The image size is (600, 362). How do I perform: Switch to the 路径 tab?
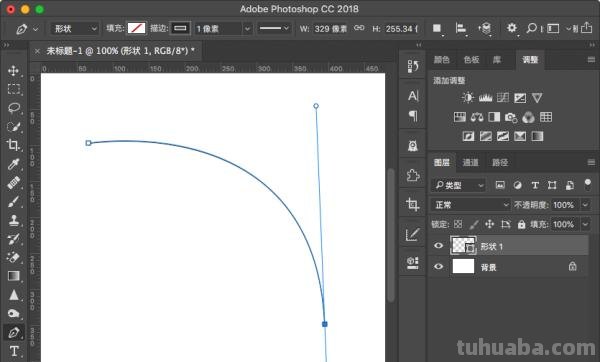(x=500, y=162)
